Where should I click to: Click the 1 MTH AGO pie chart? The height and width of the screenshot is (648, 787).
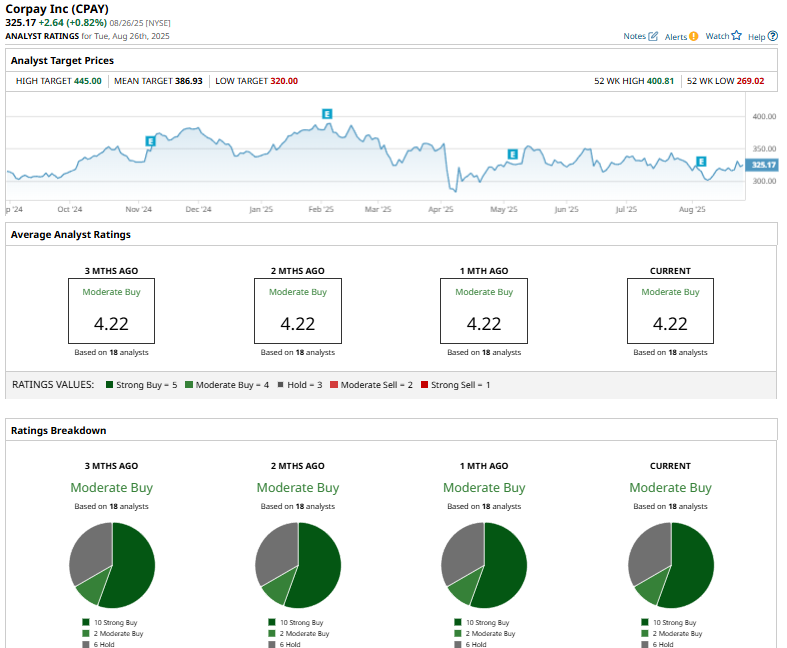pyautogui.click(x=484, y=565)
